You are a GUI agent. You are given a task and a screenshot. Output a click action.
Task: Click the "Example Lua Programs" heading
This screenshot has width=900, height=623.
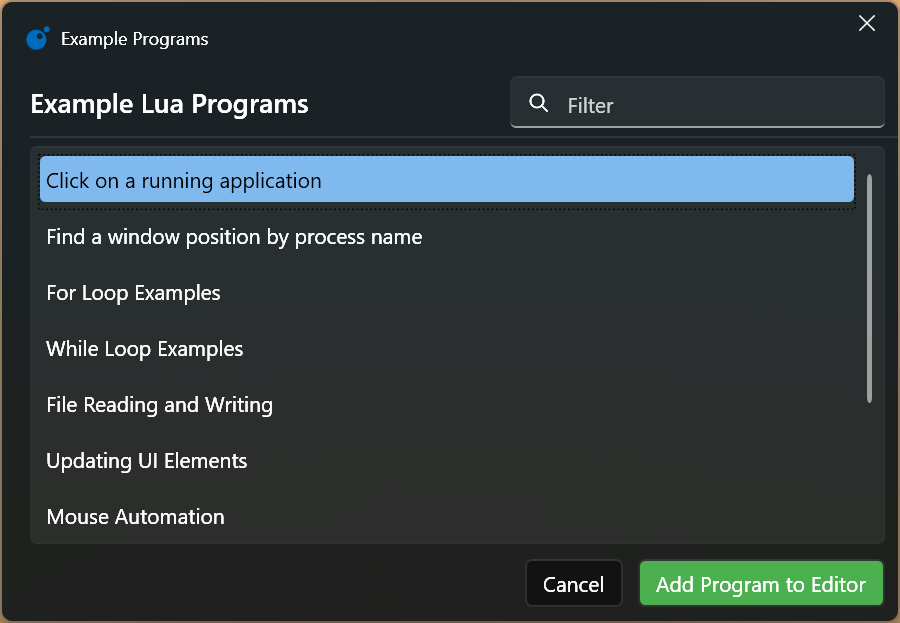169,104
